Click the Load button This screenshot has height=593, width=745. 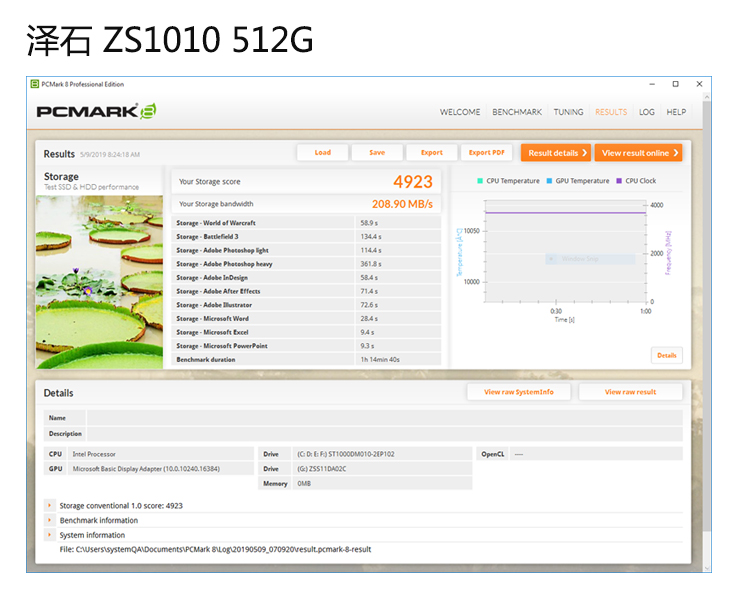tap(323, 153)
